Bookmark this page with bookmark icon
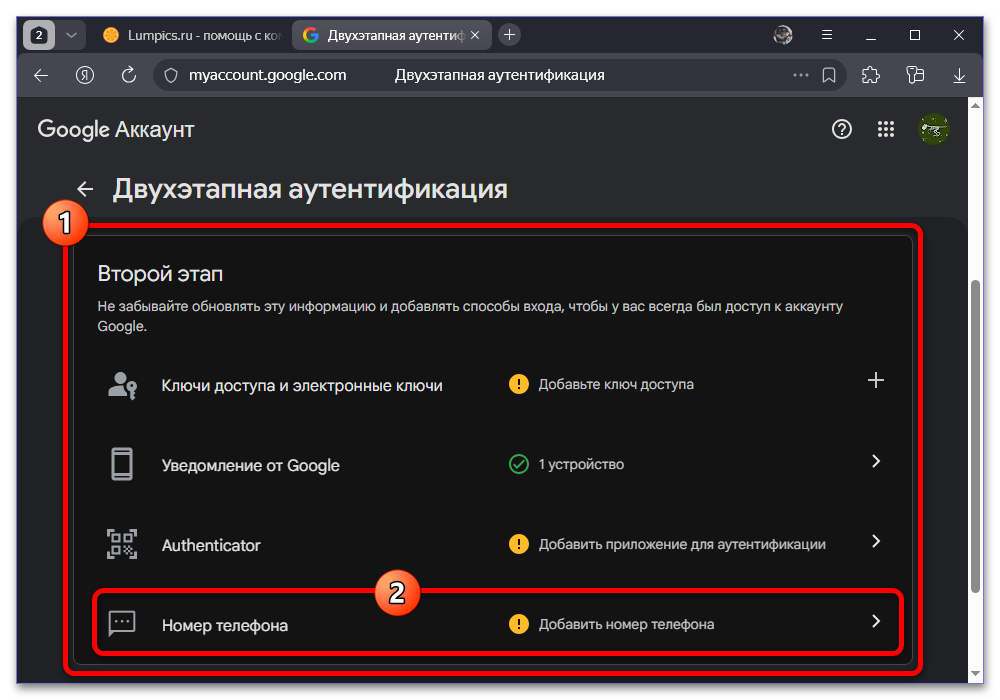Viewport: 1000px width, 700px height. point(828,75)
